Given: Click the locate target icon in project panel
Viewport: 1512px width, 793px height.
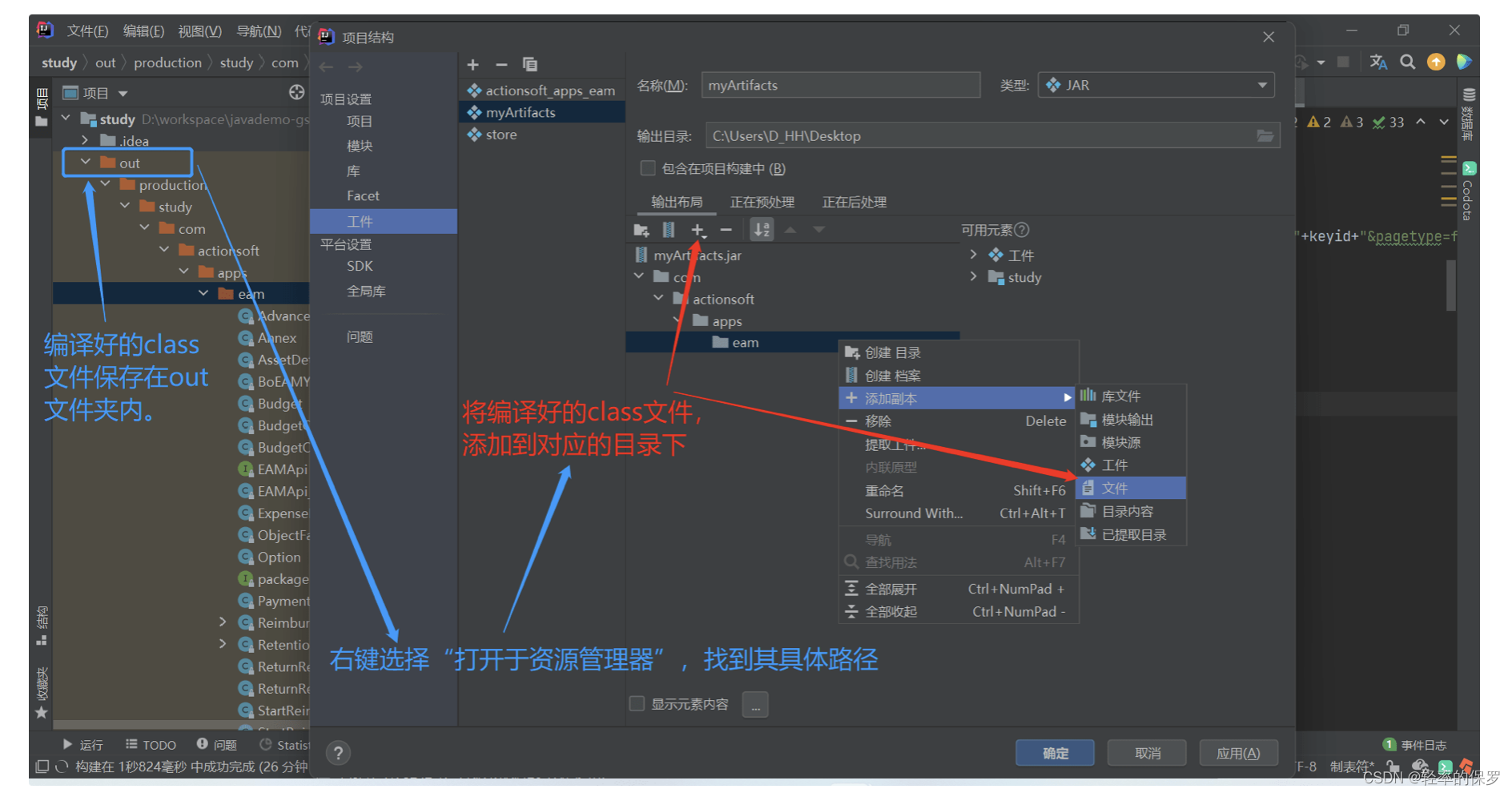Looking at the screenshot, I should point(296,93).
